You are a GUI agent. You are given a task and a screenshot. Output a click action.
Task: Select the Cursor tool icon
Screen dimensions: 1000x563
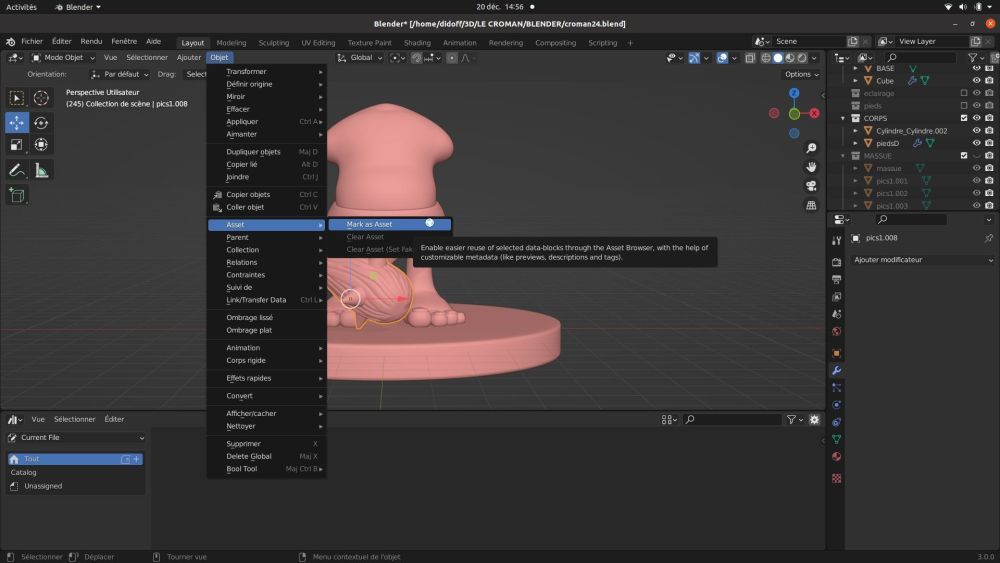[x=41, y=98]
